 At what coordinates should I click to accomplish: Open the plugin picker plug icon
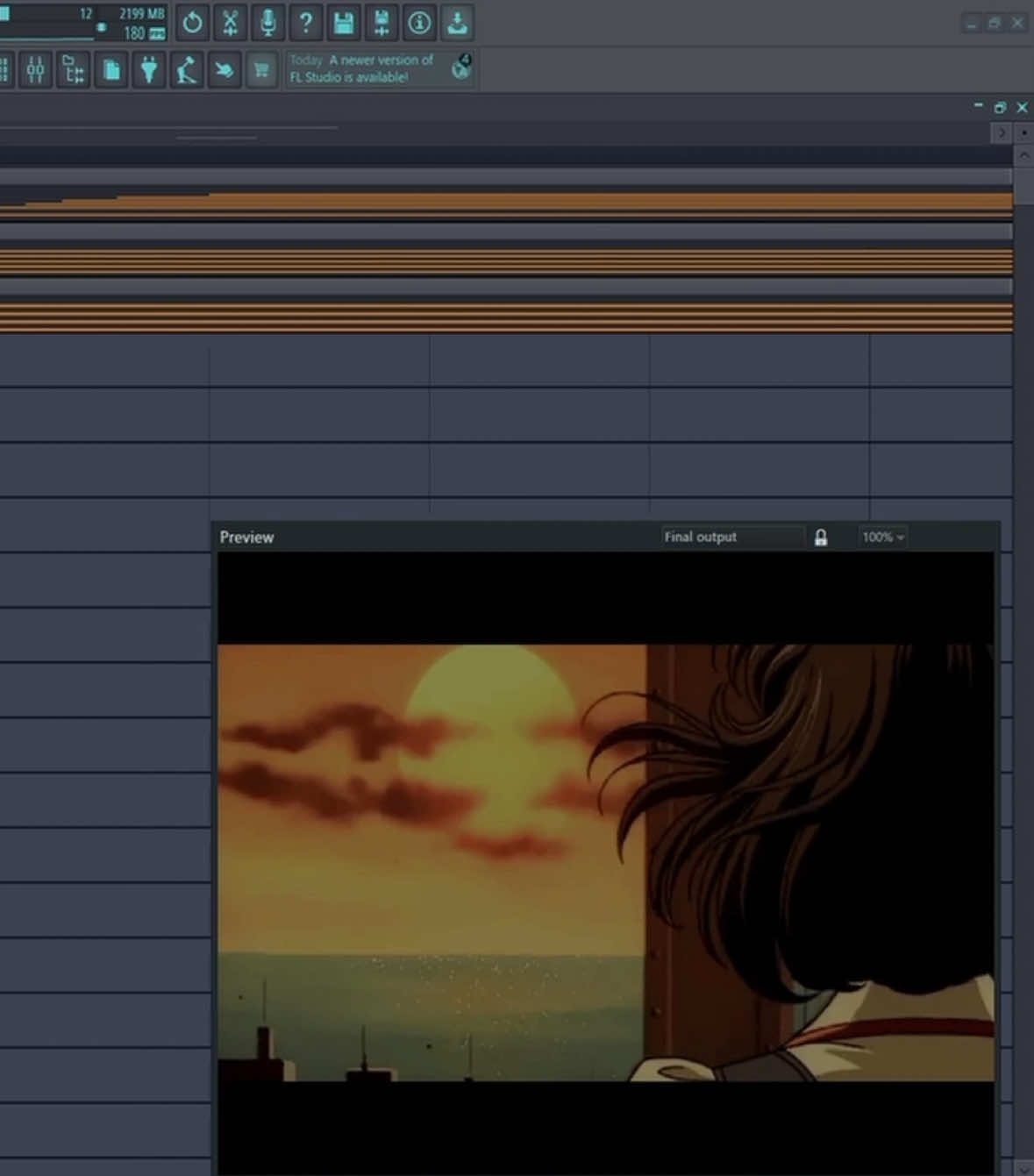[x=149, y=69]
